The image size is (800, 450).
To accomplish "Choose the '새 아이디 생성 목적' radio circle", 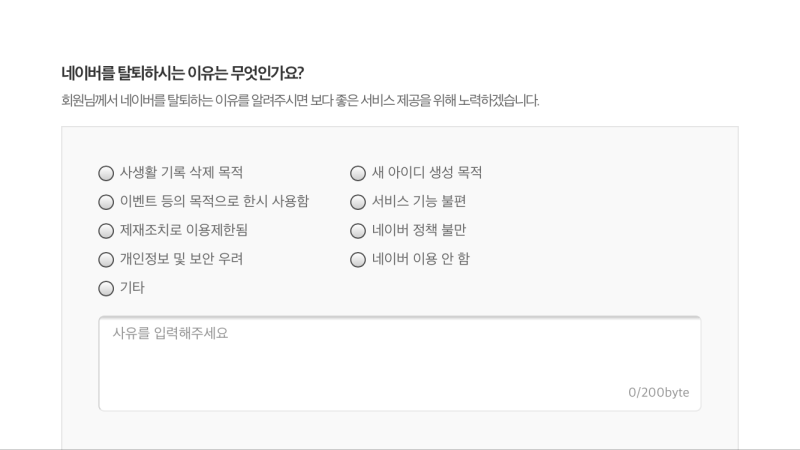I will (x=358, y=173).
